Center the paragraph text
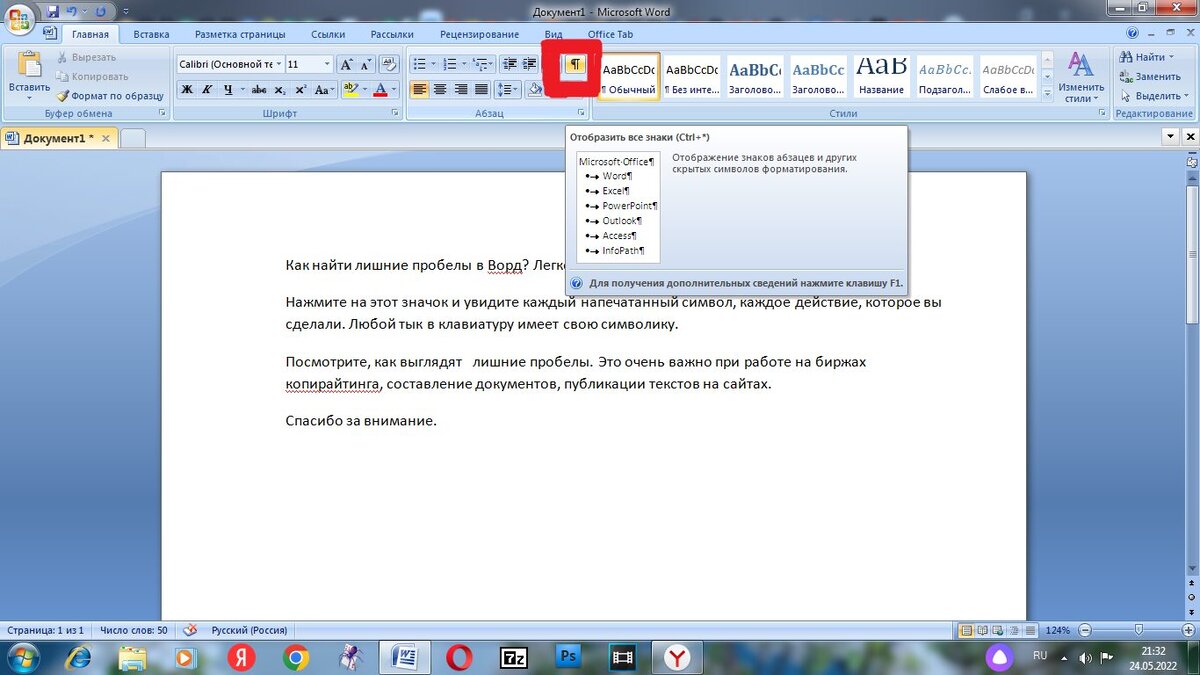The image size is (1200, 675). point(440,89)
